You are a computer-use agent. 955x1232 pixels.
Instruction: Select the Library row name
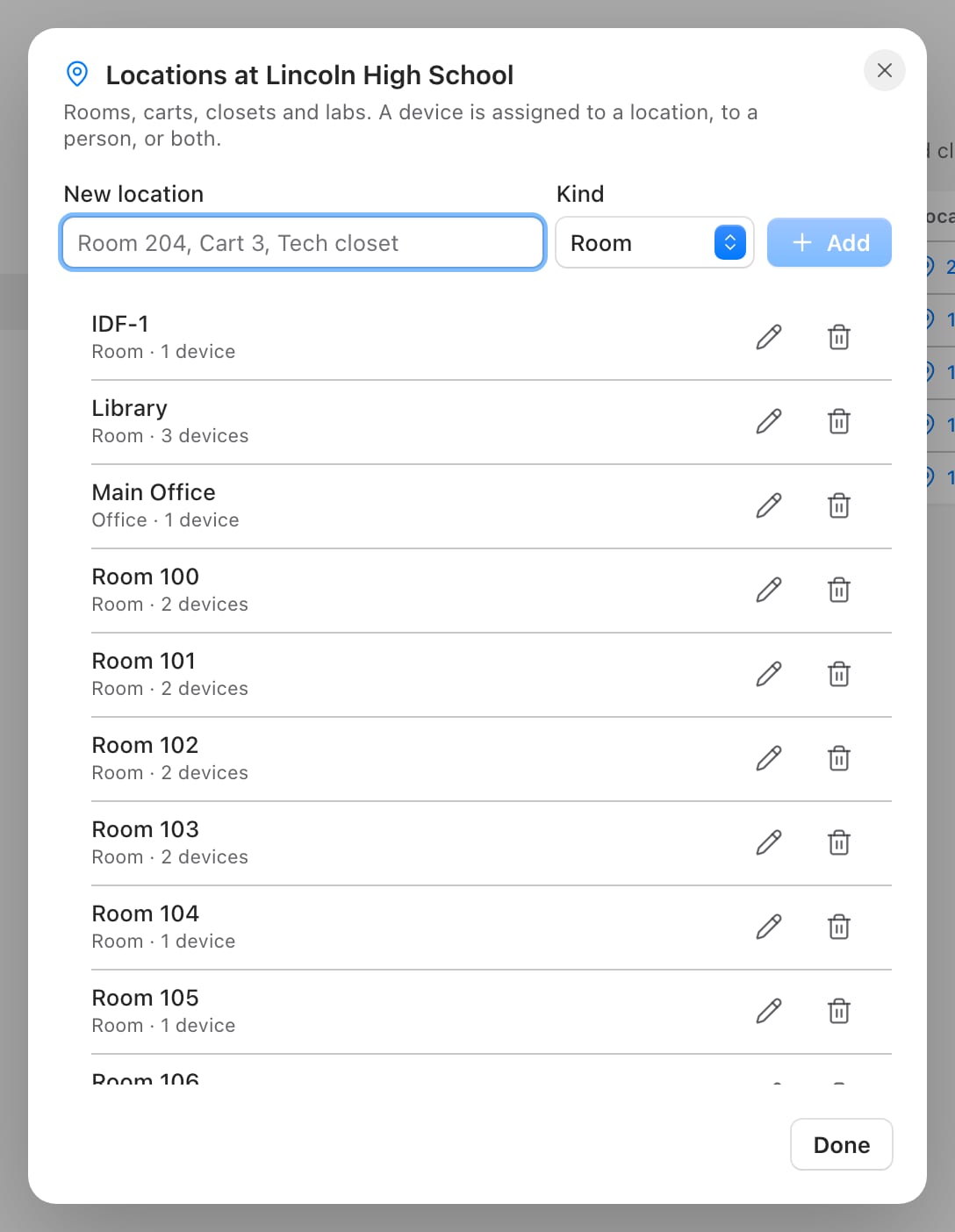pyautogui.click(x=130, y=408)
